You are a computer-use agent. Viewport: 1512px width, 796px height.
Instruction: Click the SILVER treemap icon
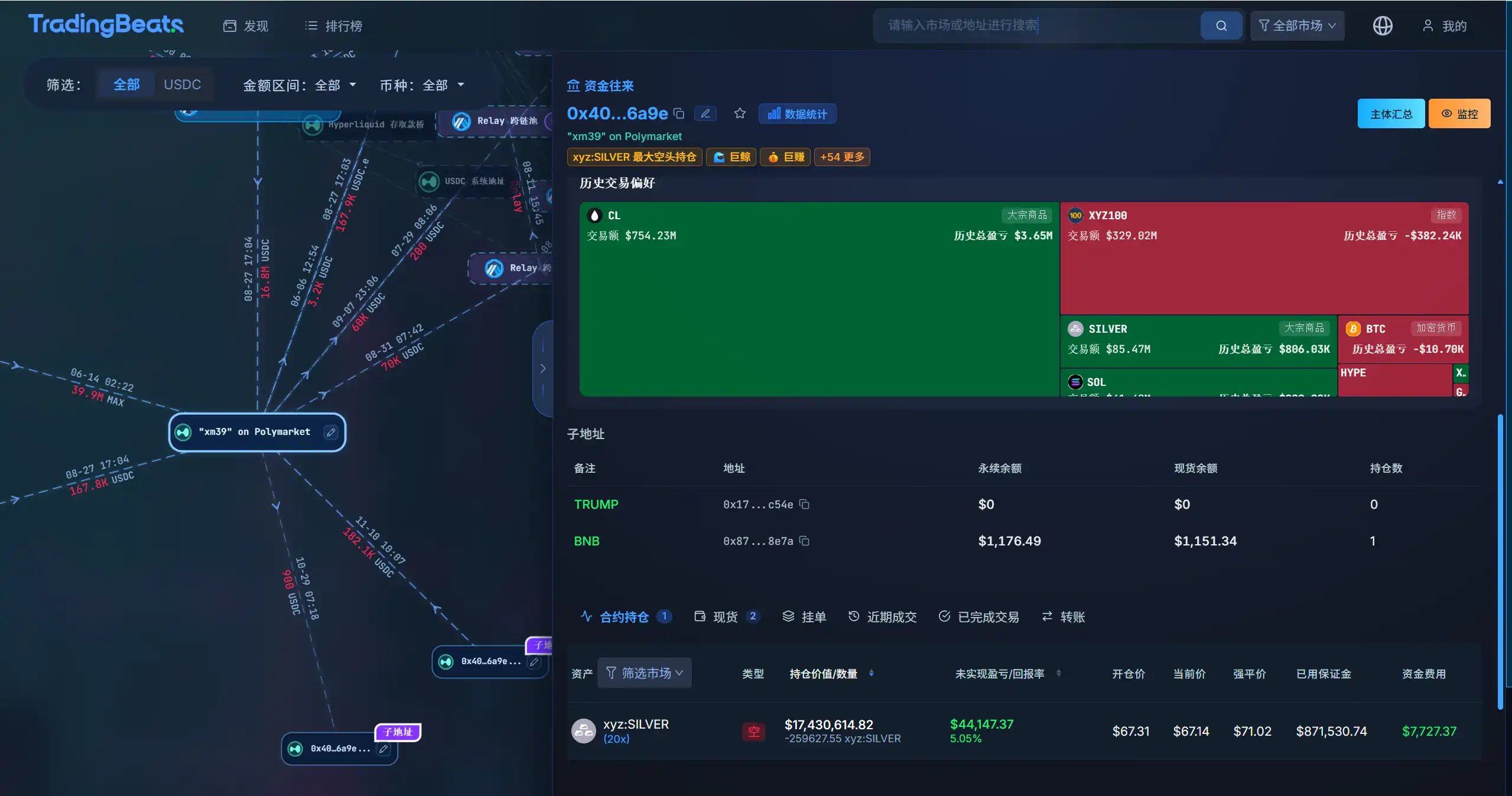click(x=1075, y=329)
